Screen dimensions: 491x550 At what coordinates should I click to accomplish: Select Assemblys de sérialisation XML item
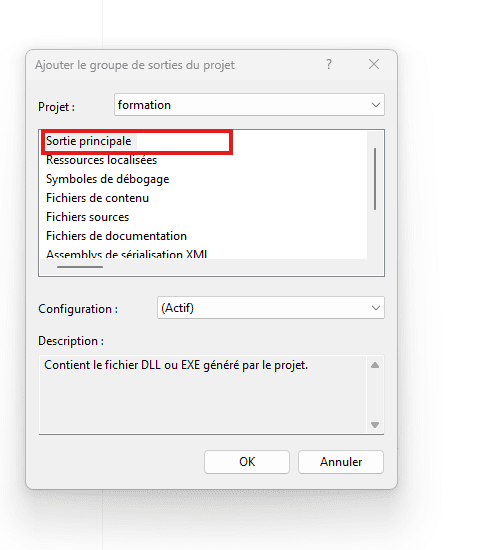[x=127, y=254]
